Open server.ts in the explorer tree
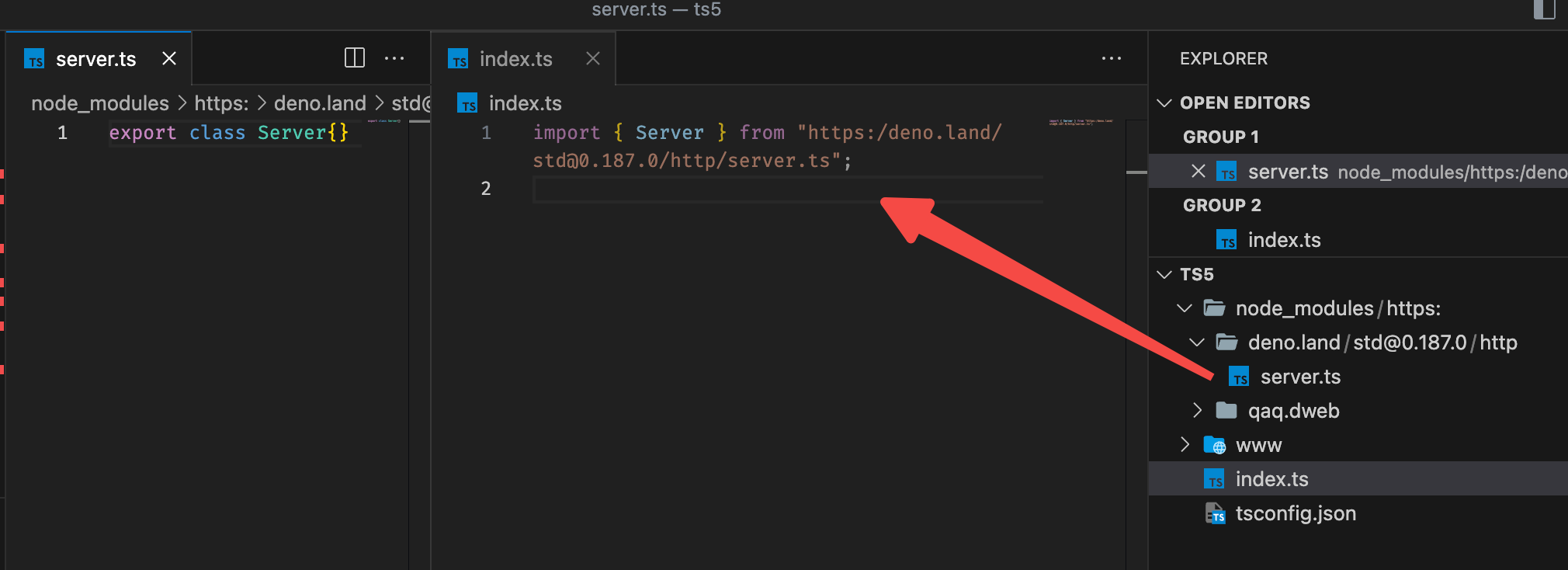The height and width of the screenshot is (570, 1568). pos(1299,377)
